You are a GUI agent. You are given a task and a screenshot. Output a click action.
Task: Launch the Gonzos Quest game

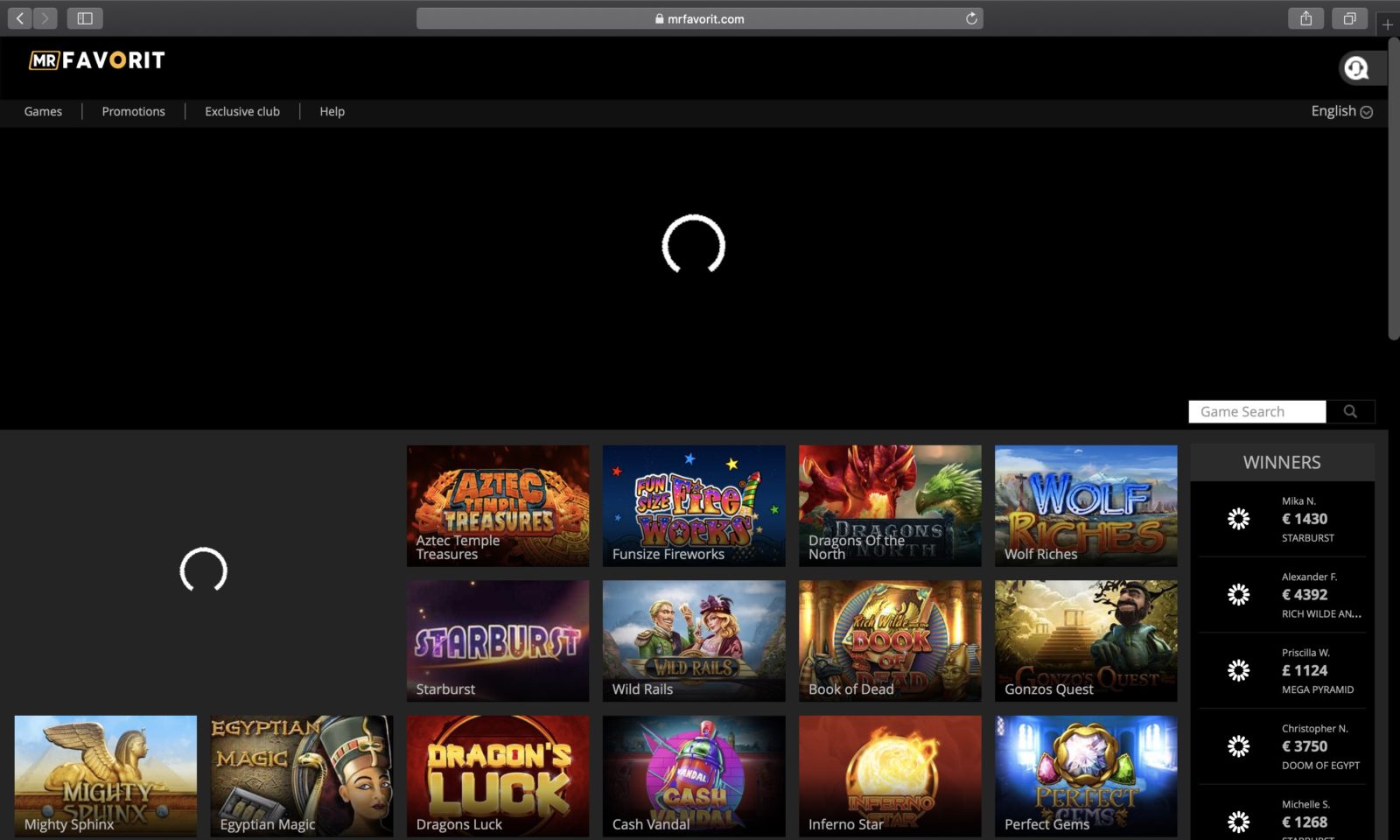[x=1085, y=639]
